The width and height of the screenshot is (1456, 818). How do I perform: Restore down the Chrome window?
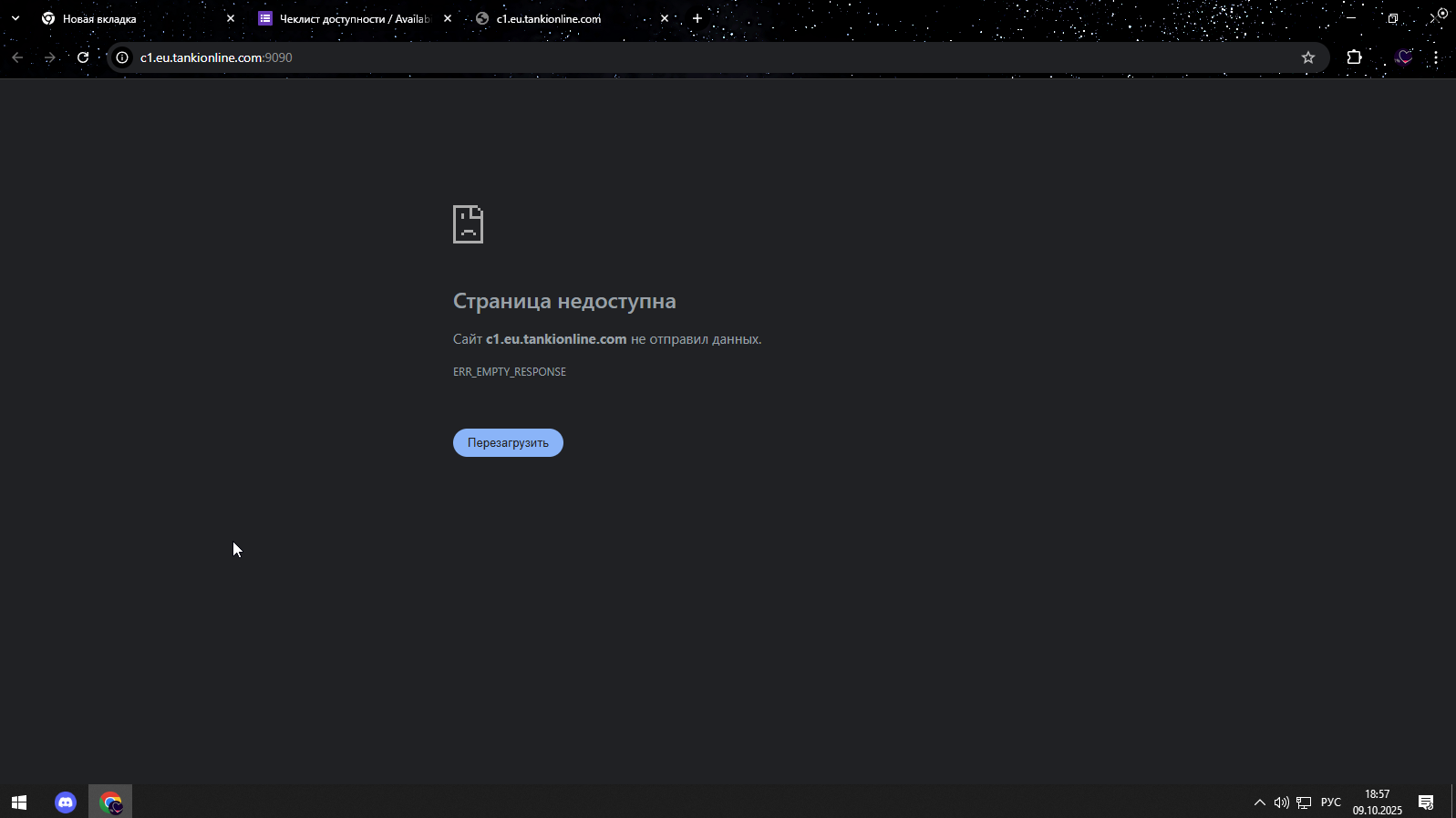point(1392,18)
